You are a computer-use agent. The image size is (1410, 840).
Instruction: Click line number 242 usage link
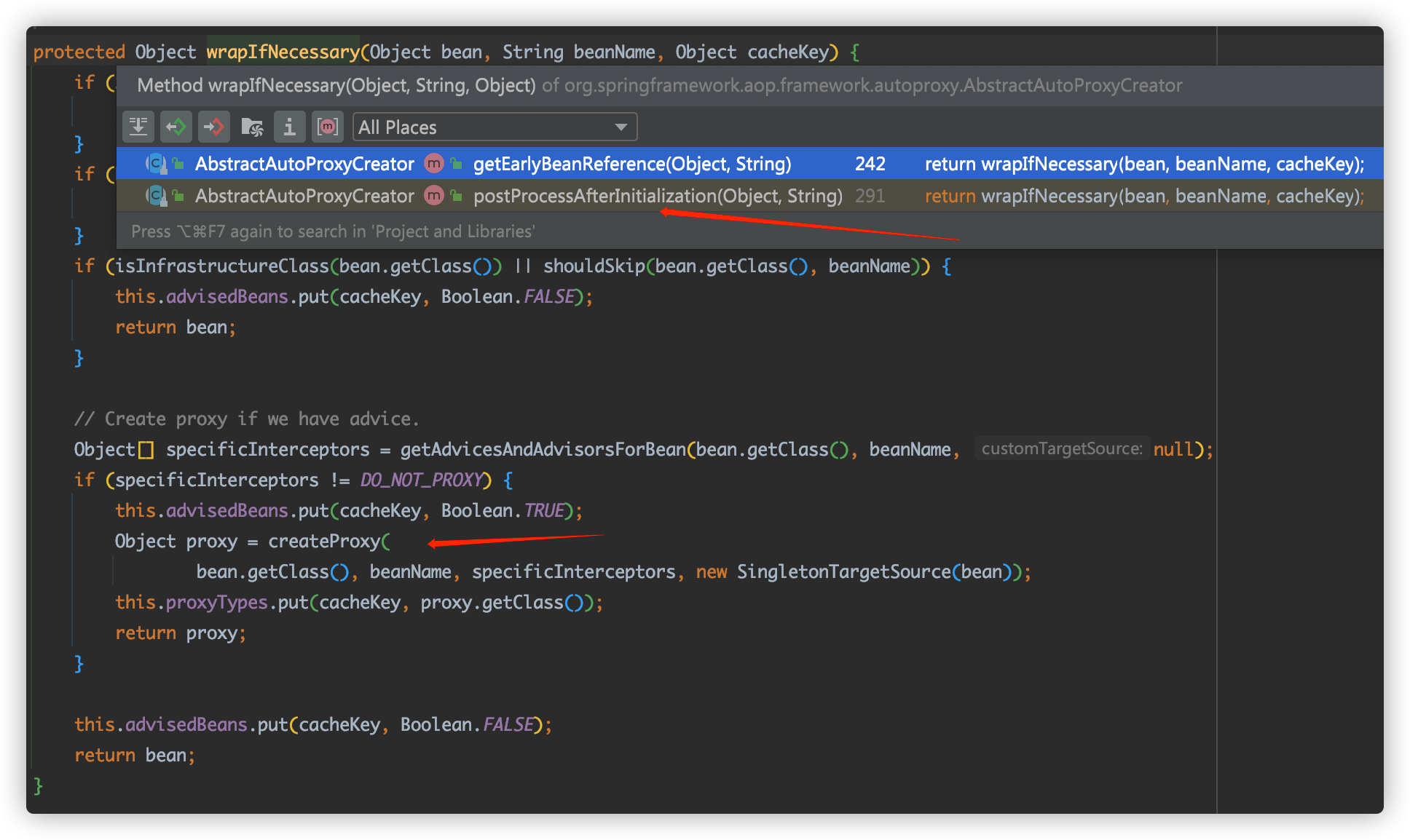[x=870, y=164]
